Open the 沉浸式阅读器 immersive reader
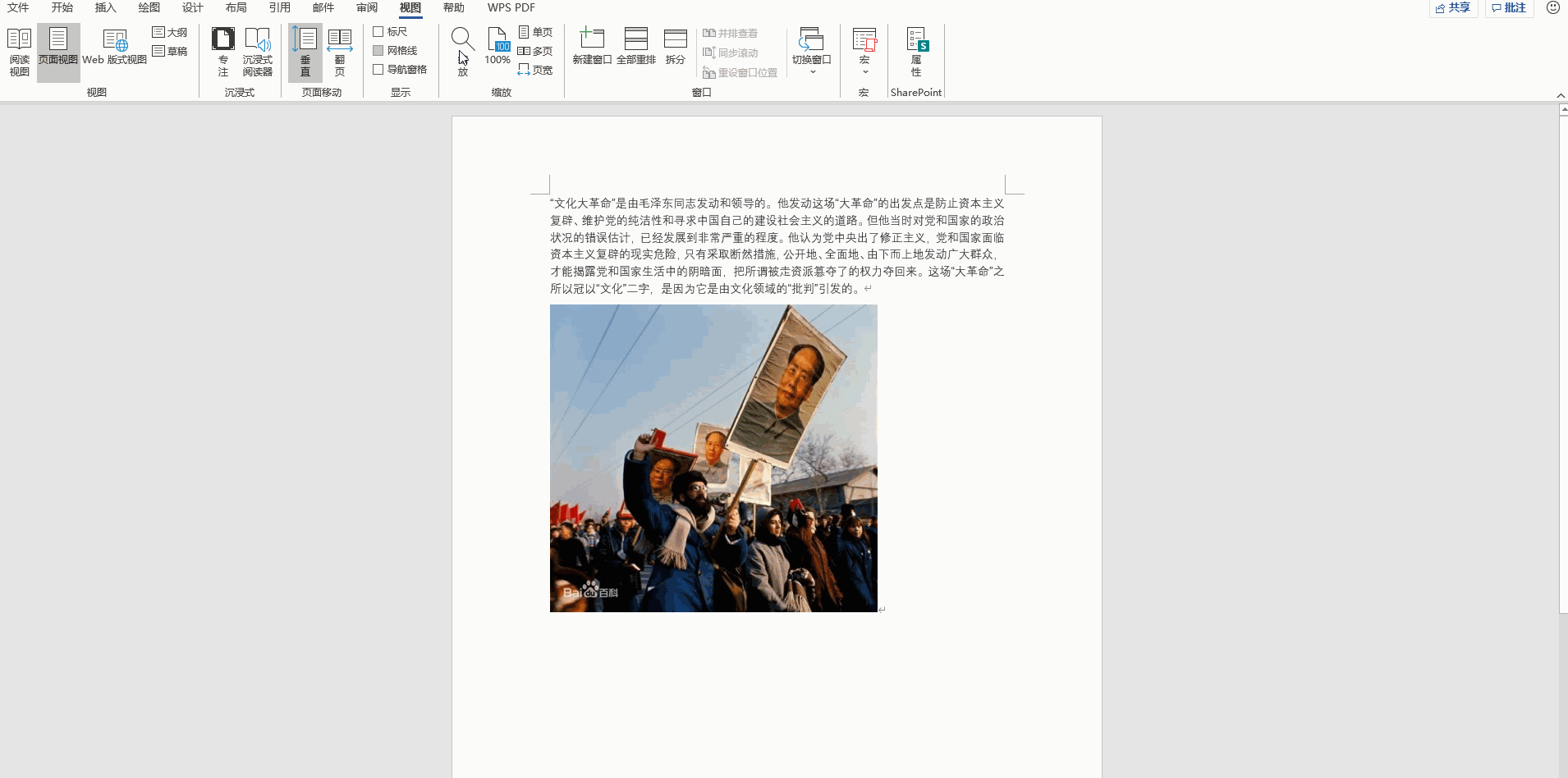This screenshot has height=778, width=1568. pyautogui.click(x=259, y=49)
